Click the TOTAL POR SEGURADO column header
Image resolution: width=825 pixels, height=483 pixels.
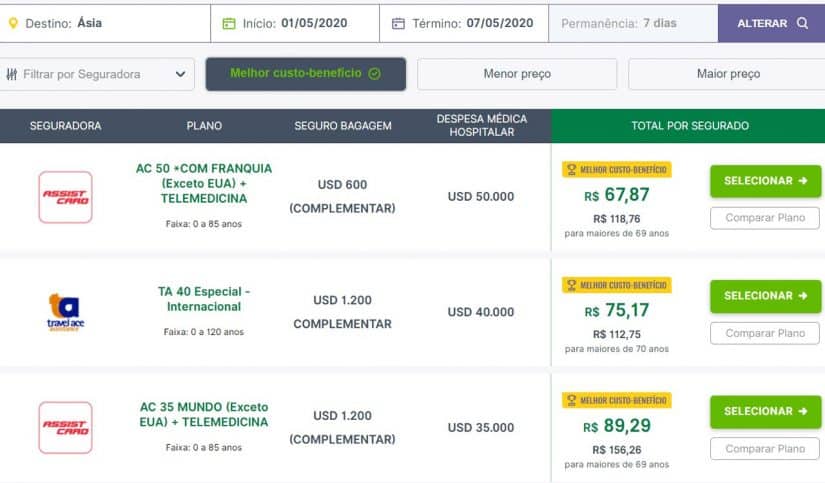coord(690,126)
